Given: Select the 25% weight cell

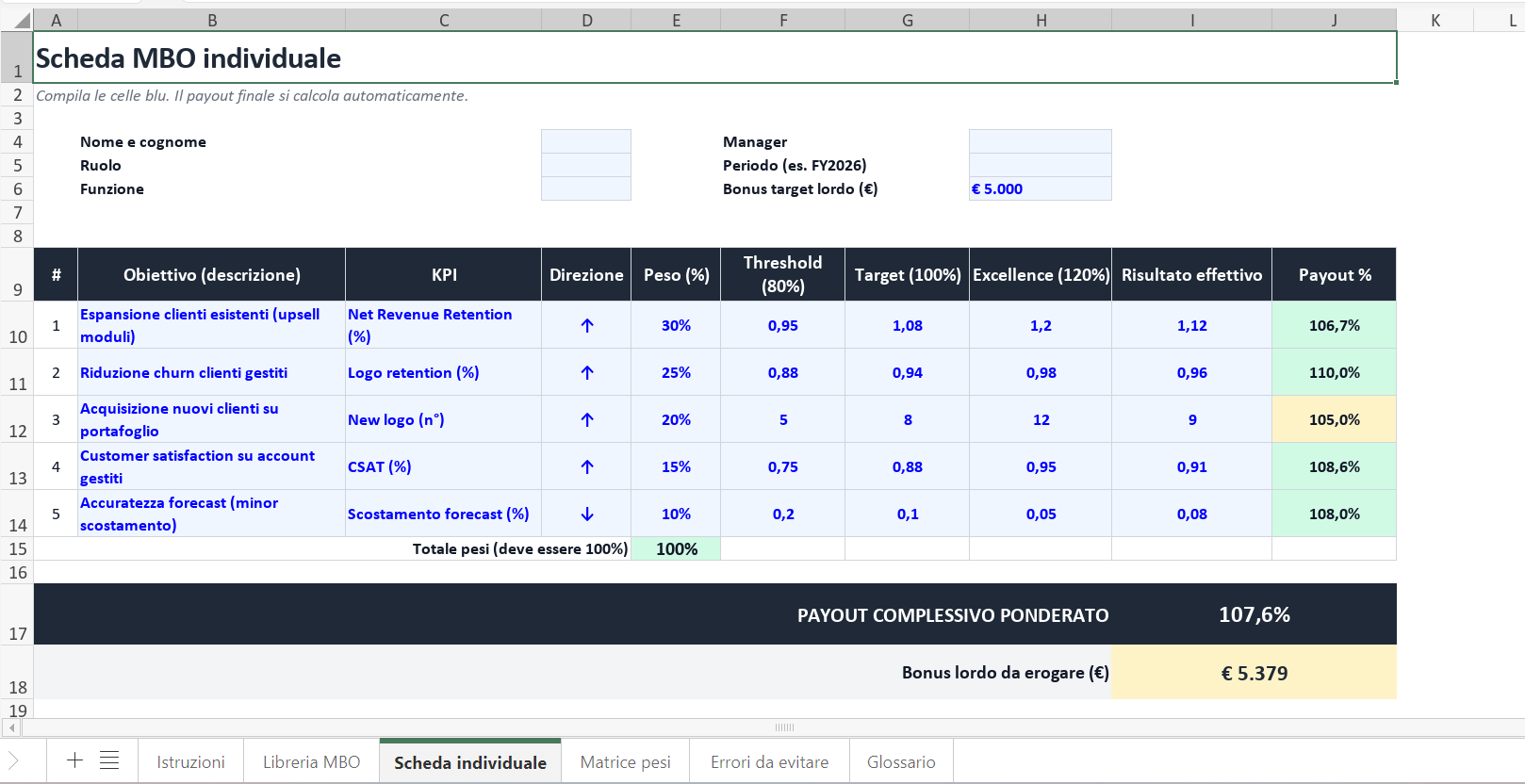Looking at the screenshot, I should tap(676, 372).
